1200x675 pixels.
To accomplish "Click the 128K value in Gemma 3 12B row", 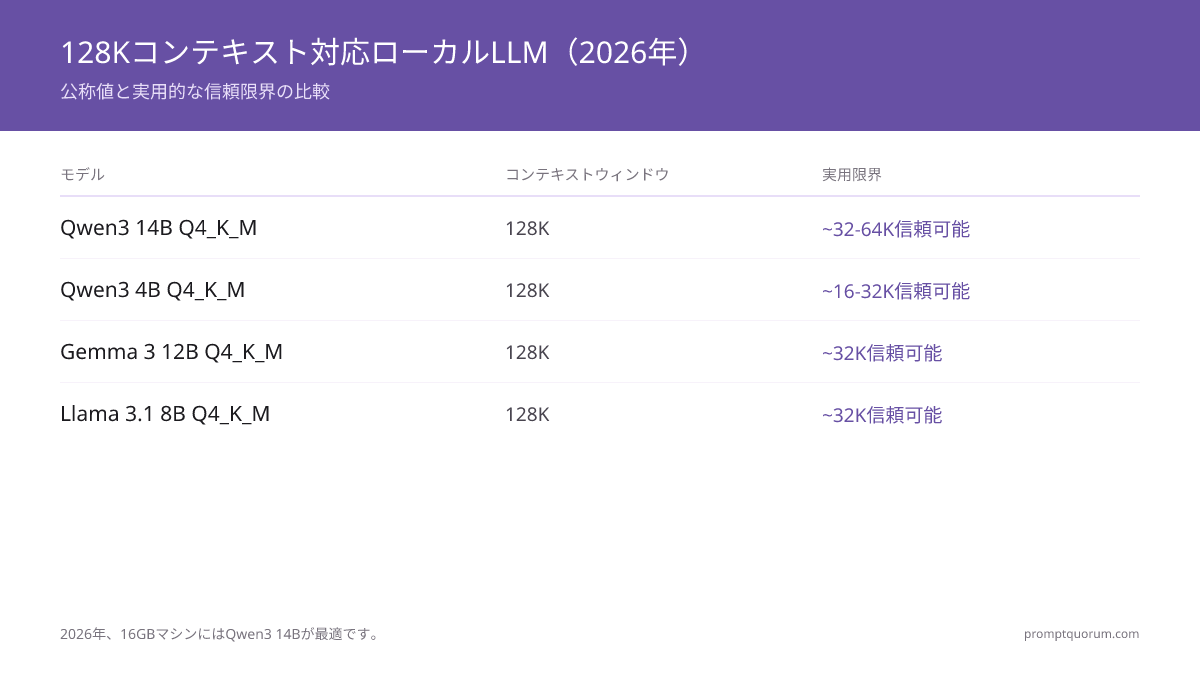I will pyautogui.click(x=527, y=353).
